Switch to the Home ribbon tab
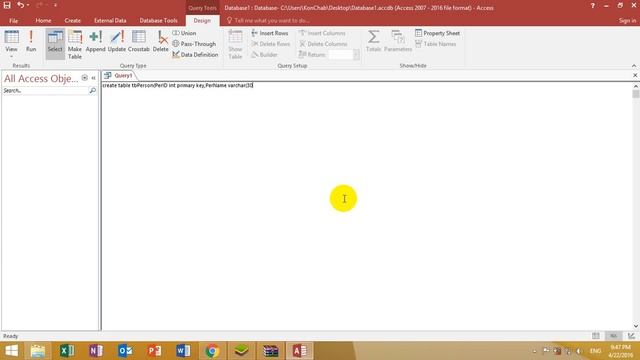This screenshot has width=640, height=360. 43,20
